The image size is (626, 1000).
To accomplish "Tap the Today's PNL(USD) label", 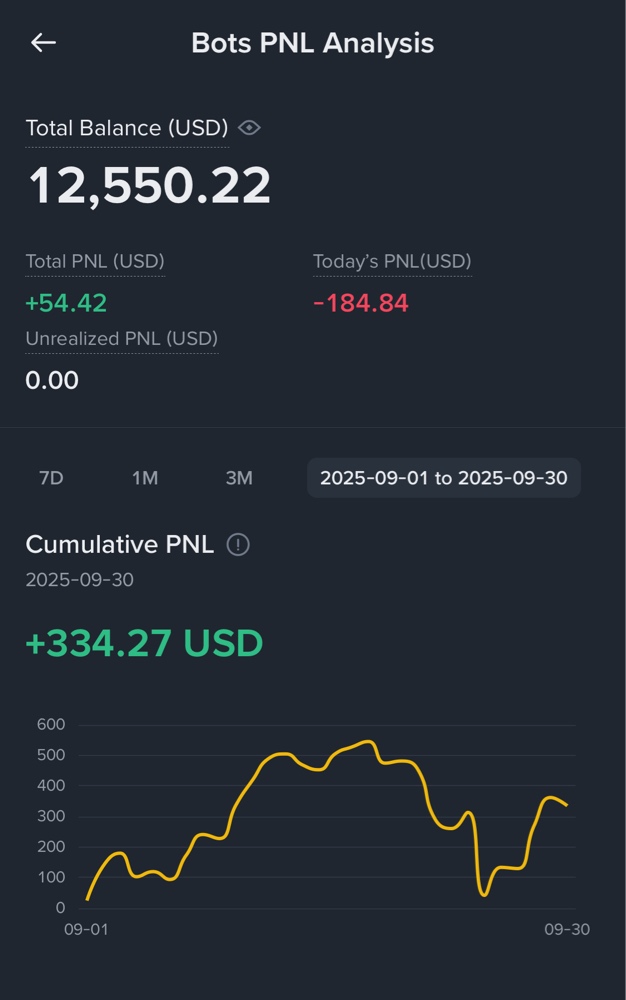I will point(392,262).
